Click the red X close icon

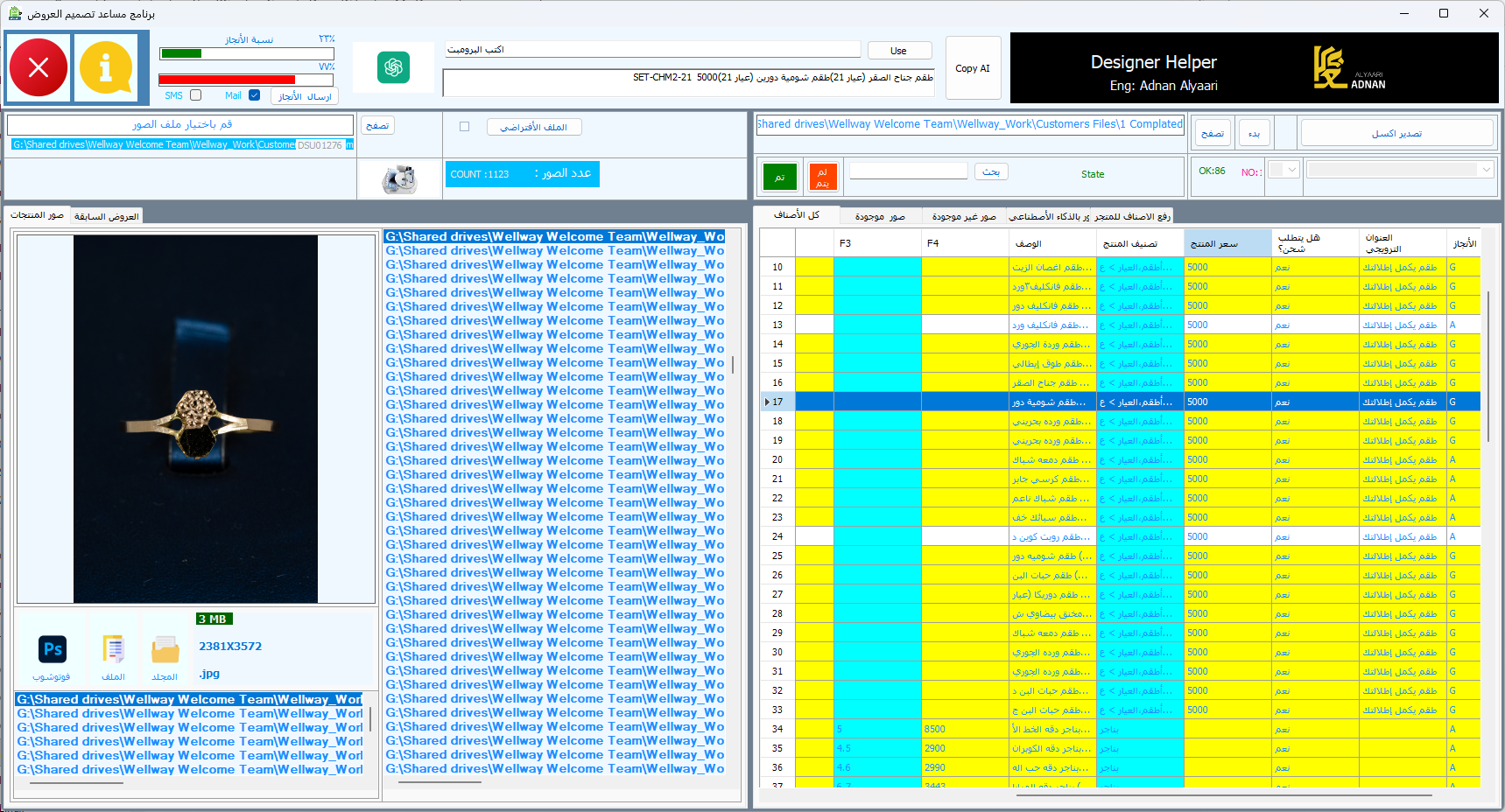click(x=39, y=67)
